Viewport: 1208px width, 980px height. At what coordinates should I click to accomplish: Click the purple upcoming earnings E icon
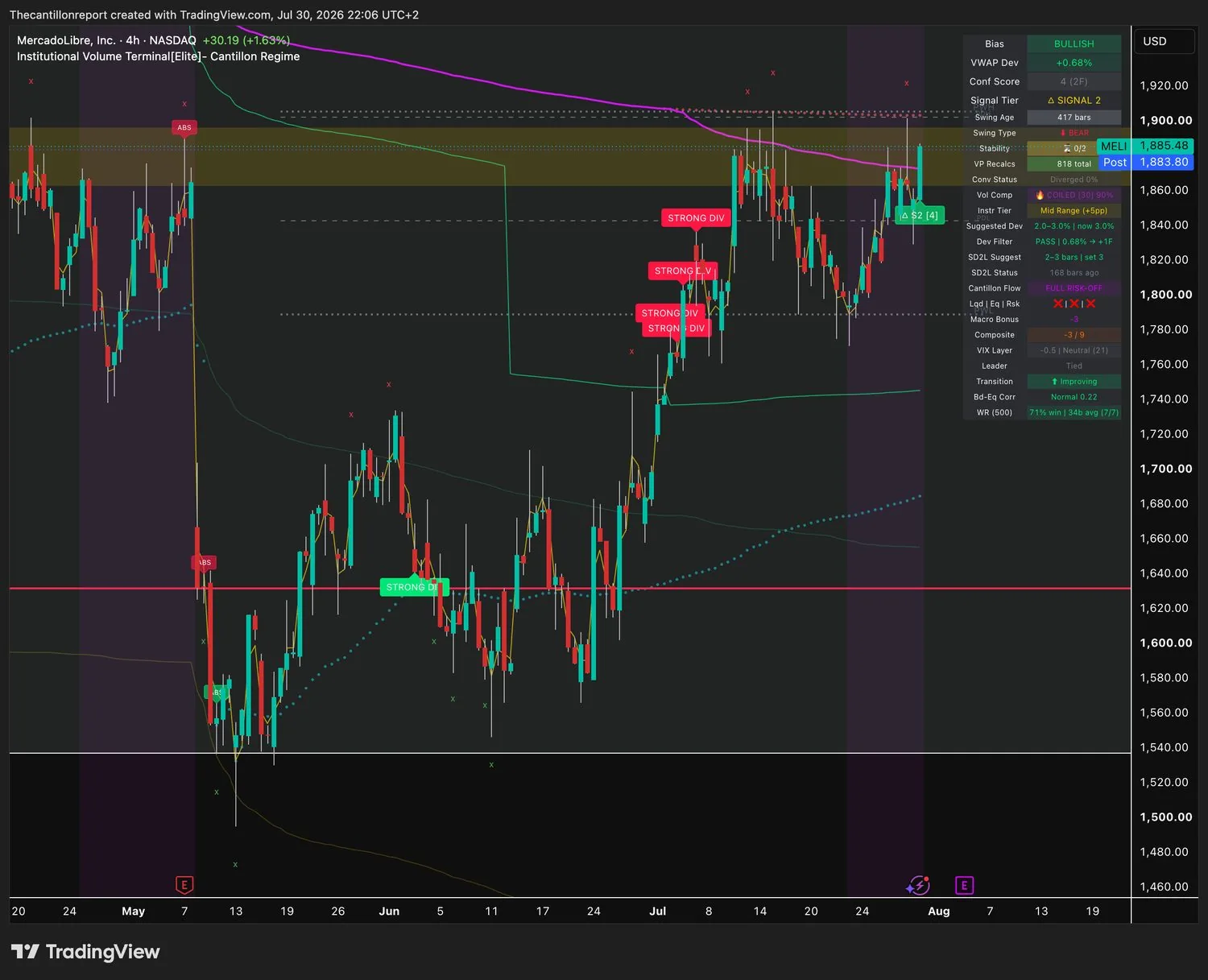[964, 885]
